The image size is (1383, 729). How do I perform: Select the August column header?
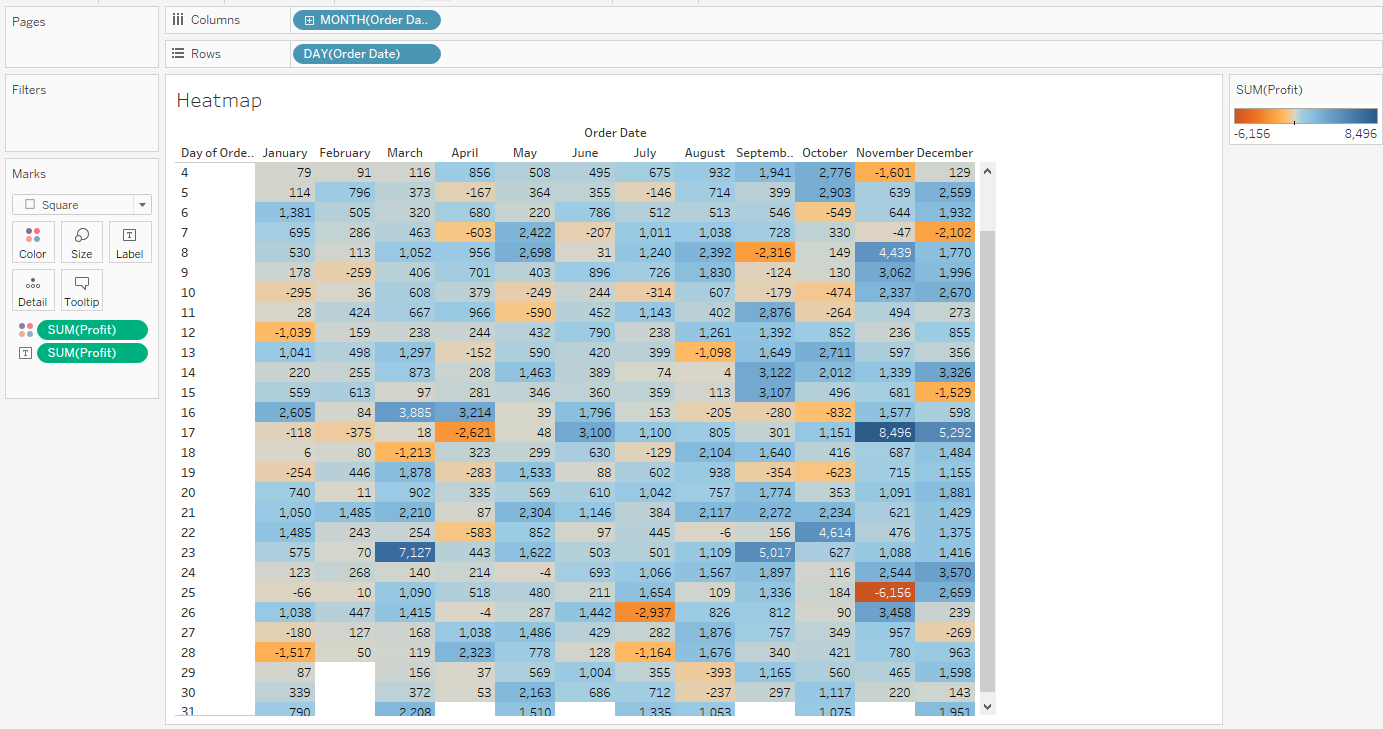[705, 153]
